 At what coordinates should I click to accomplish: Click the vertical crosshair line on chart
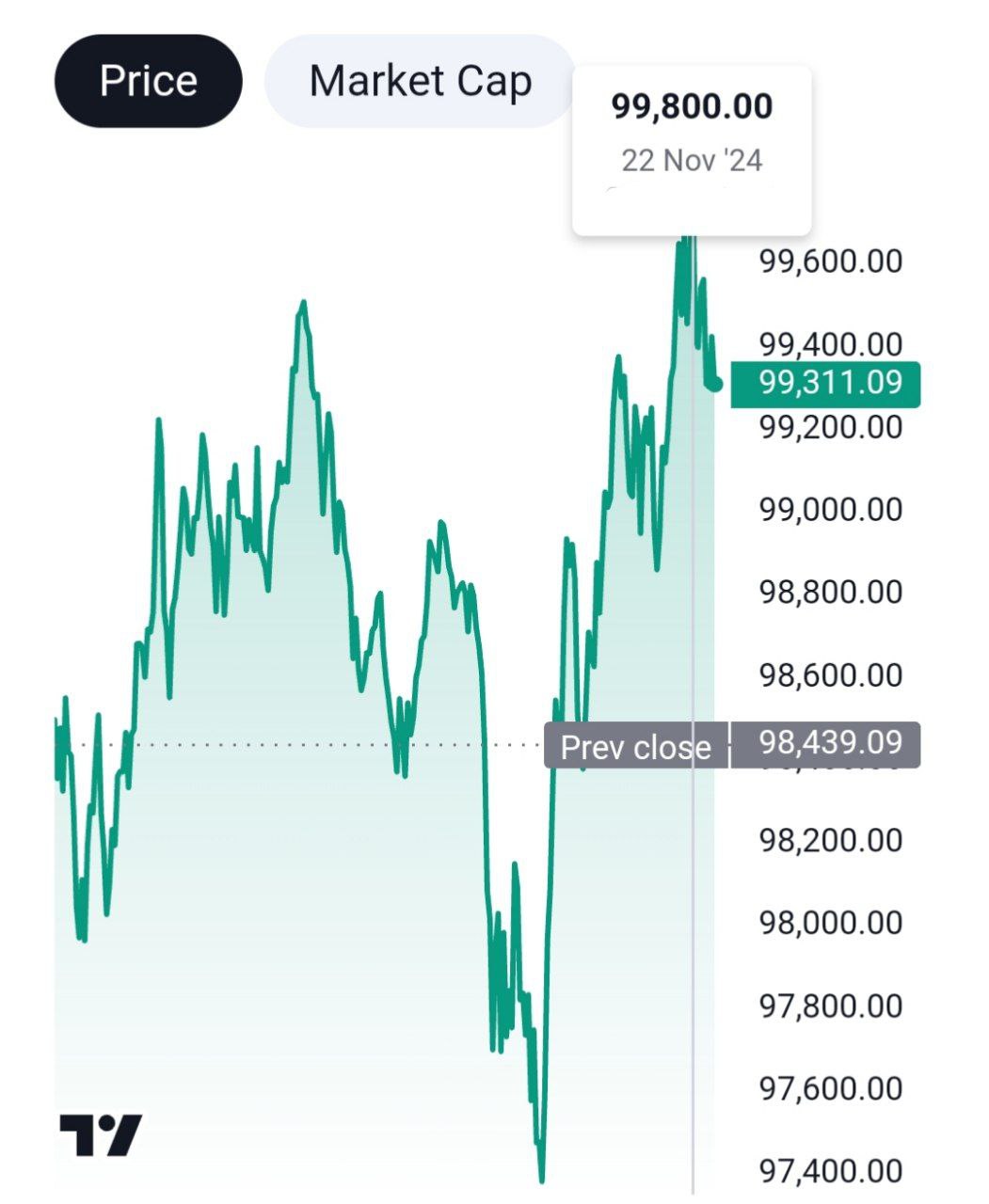694,941
